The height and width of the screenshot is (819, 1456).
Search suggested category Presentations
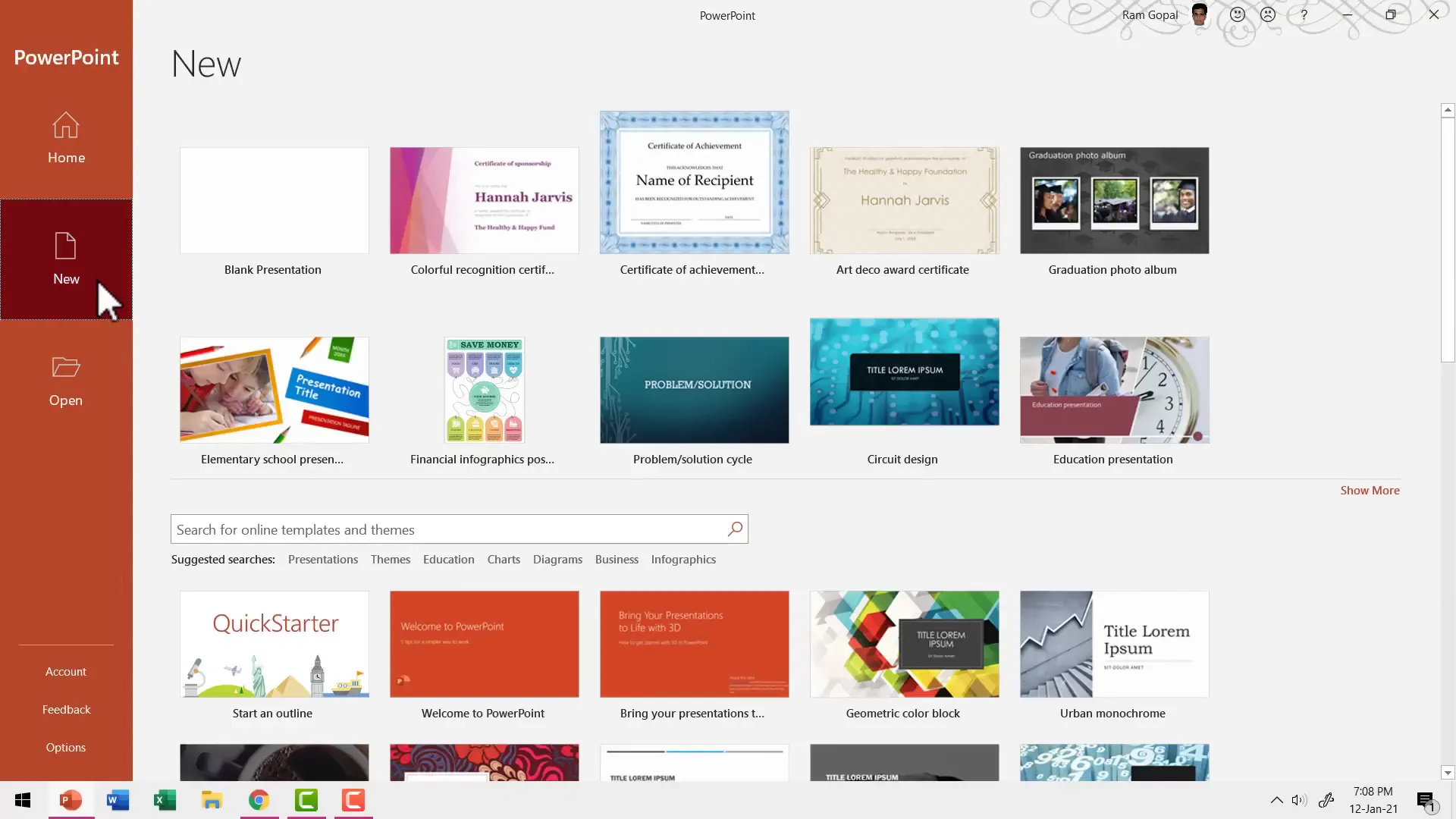pyautogui.click(x=323, y=560)
